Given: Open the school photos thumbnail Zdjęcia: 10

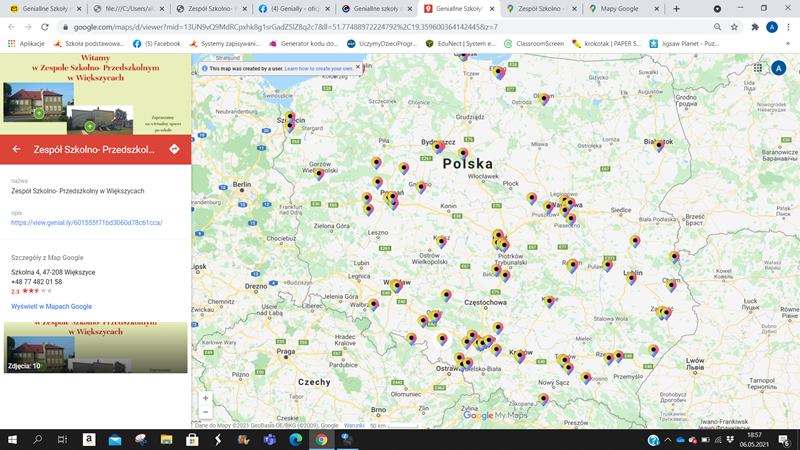Looking at the screenshot, I should [95, 347].
